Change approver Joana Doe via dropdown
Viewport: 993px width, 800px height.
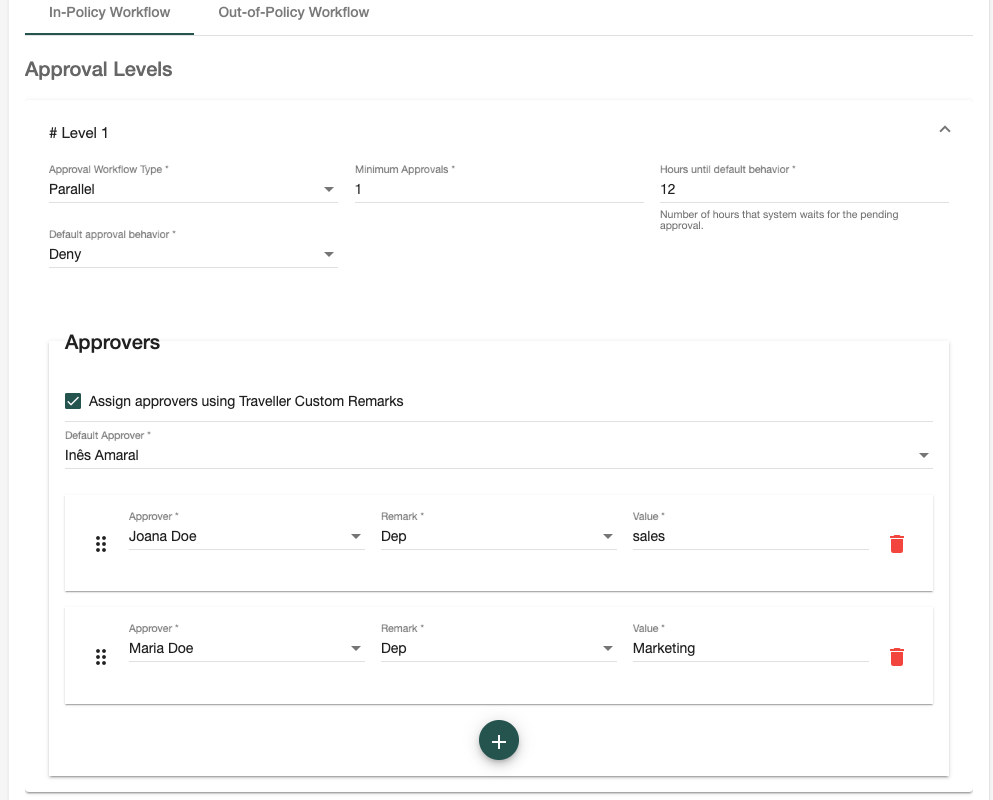[x=246, y=537]
